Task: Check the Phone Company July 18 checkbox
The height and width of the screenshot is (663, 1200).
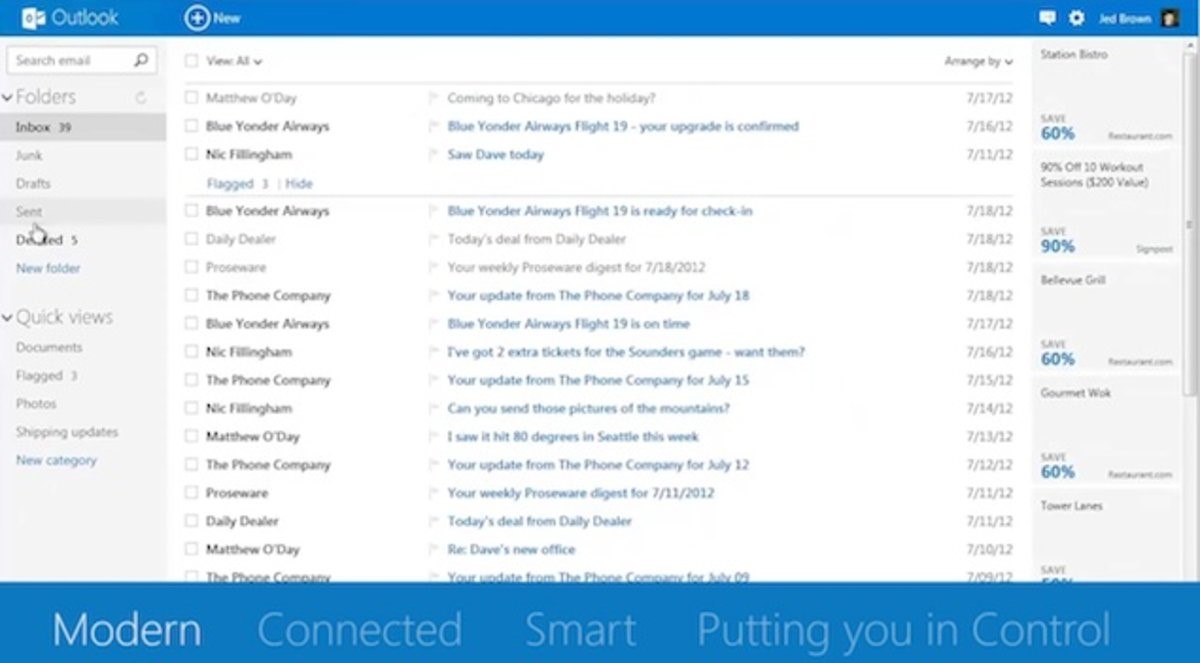Action: (191, 295)
